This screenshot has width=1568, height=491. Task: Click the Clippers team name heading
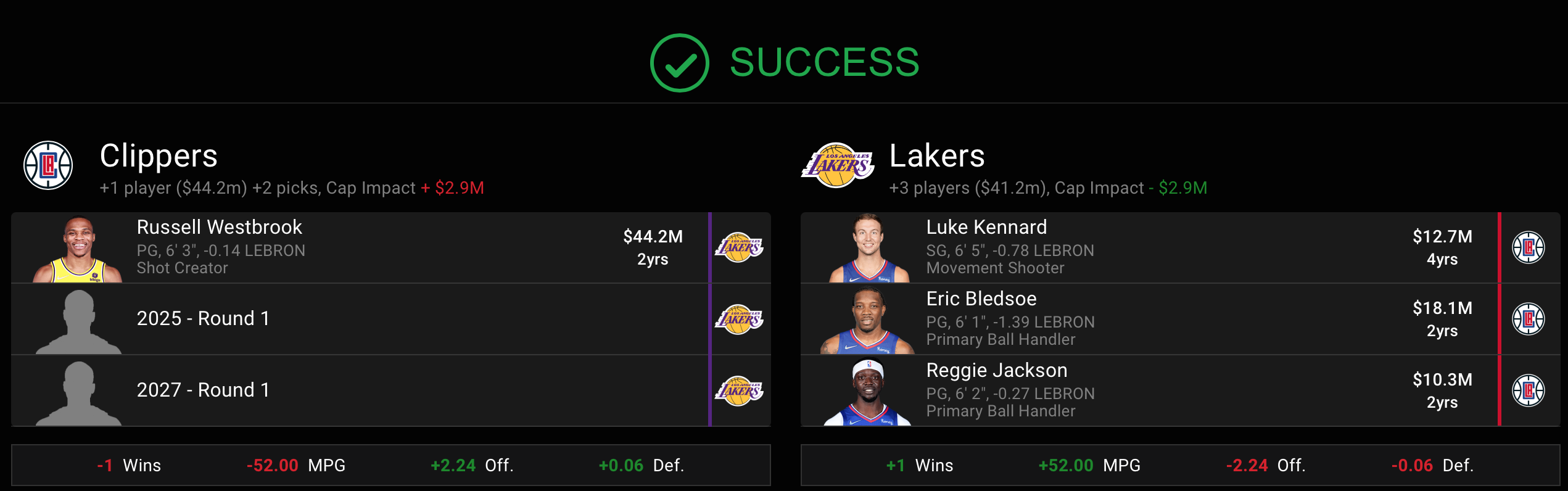pos(159,155)
